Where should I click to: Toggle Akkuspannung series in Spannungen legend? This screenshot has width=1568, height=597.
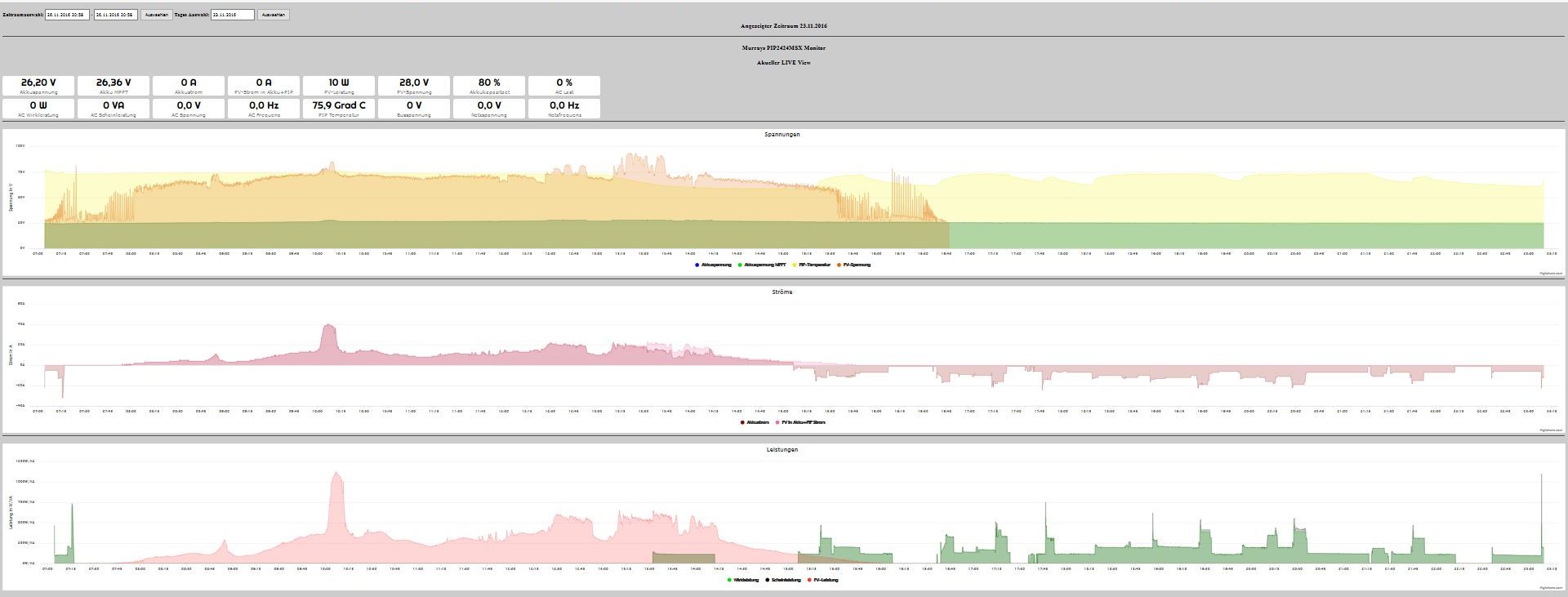(x=713, y=265)
